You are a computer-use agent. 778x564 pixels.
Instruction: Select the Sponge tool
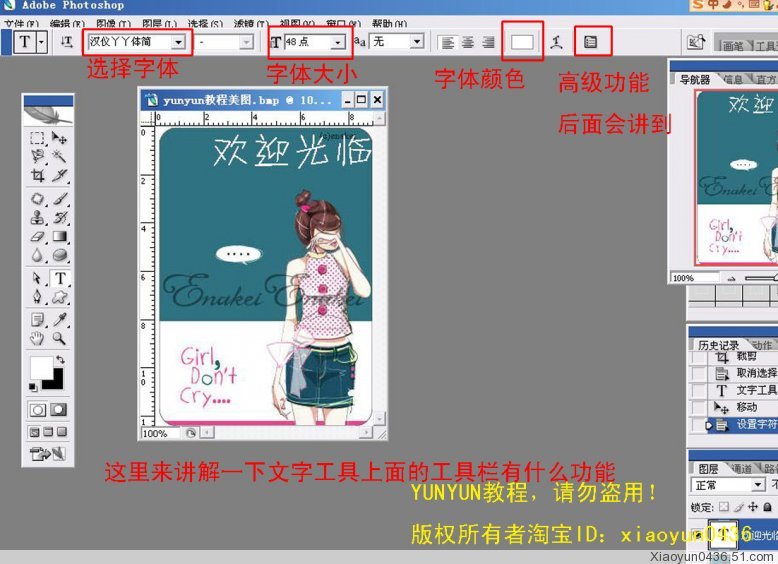tap(60, 255)
